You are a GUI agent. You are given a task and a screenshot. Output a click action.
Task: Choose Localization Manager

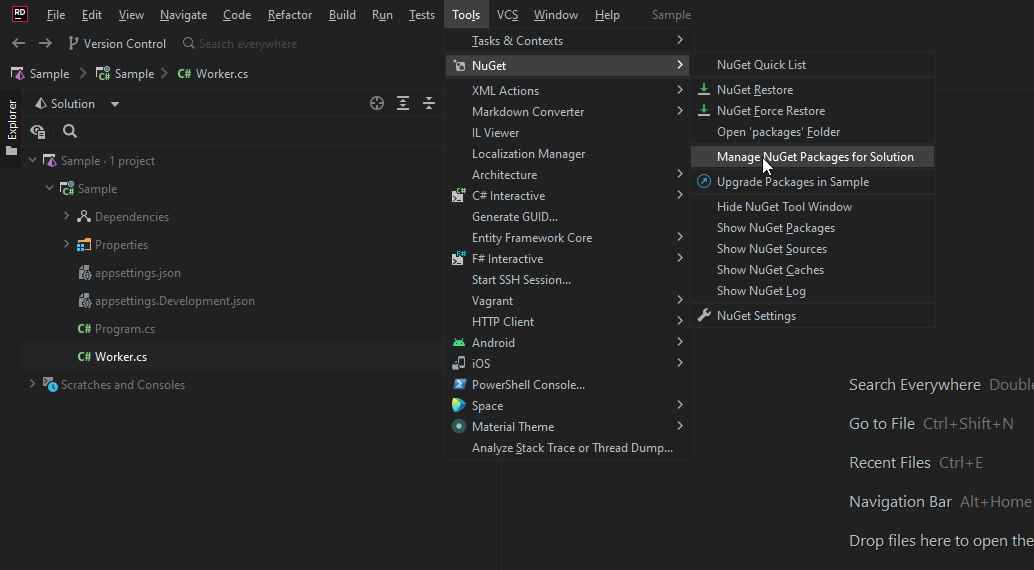point(569,154)
